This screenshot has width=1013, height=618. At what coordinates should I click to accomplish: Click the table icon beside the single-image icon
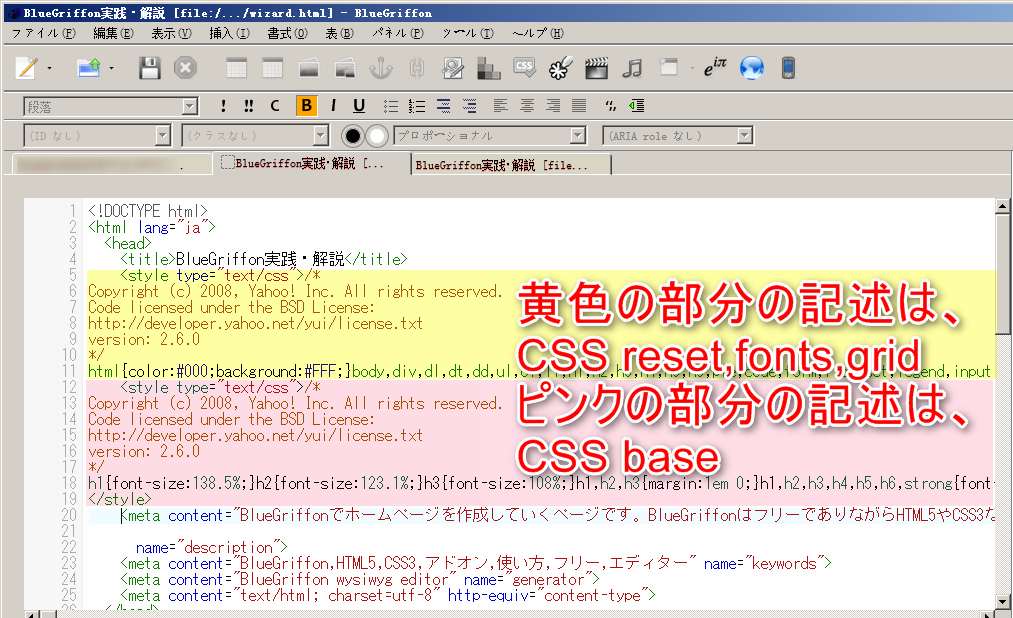[273, 68]
